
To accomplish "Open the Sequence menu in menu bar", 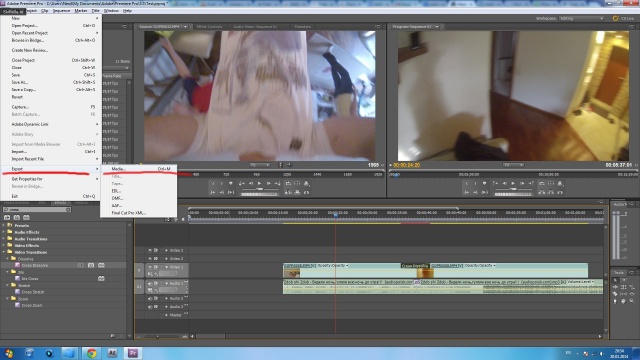I will 61,11.
